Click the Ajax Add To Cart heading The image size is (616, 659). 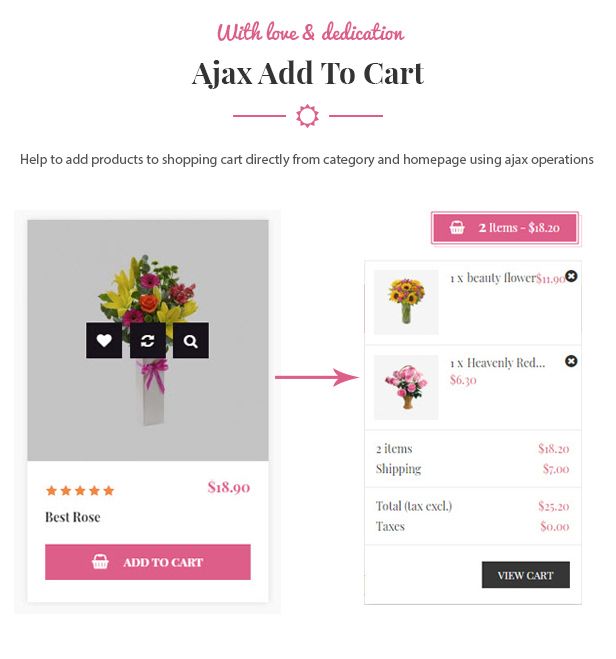(x=308, y=73)
